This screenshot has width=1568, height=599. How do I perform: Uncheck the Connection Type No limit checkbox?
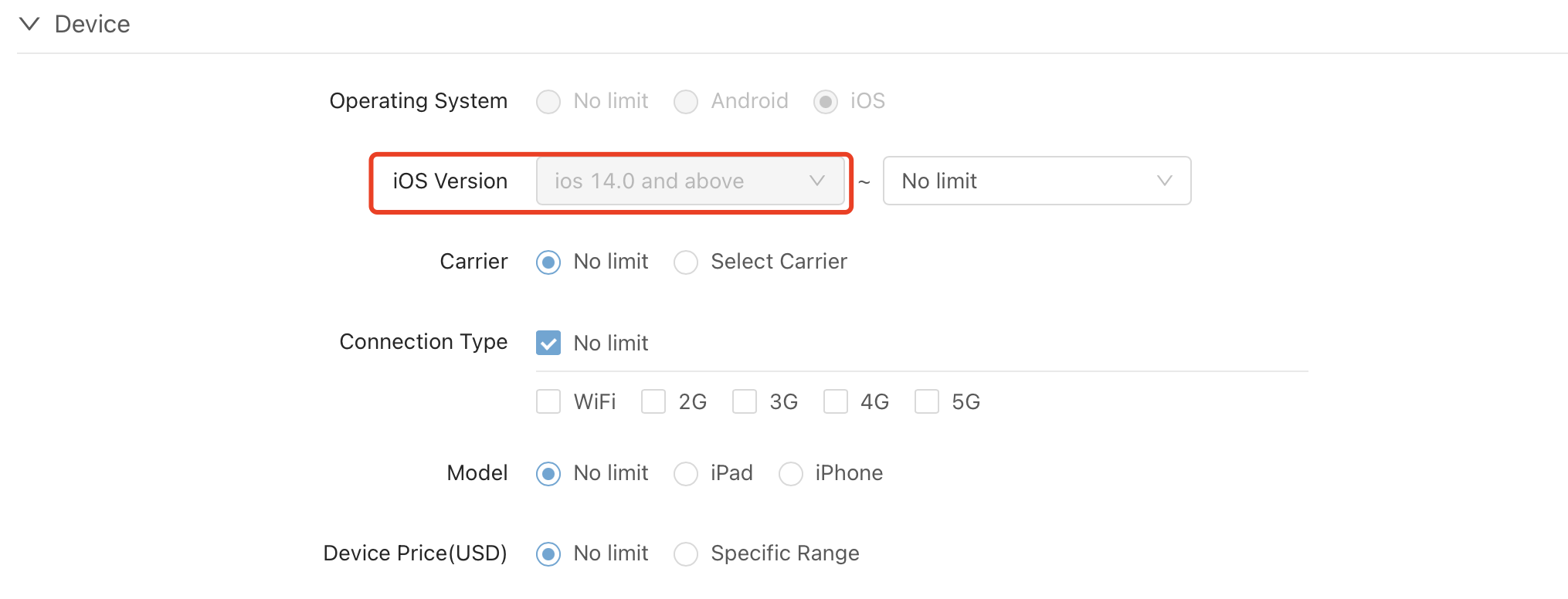[548, 343]
